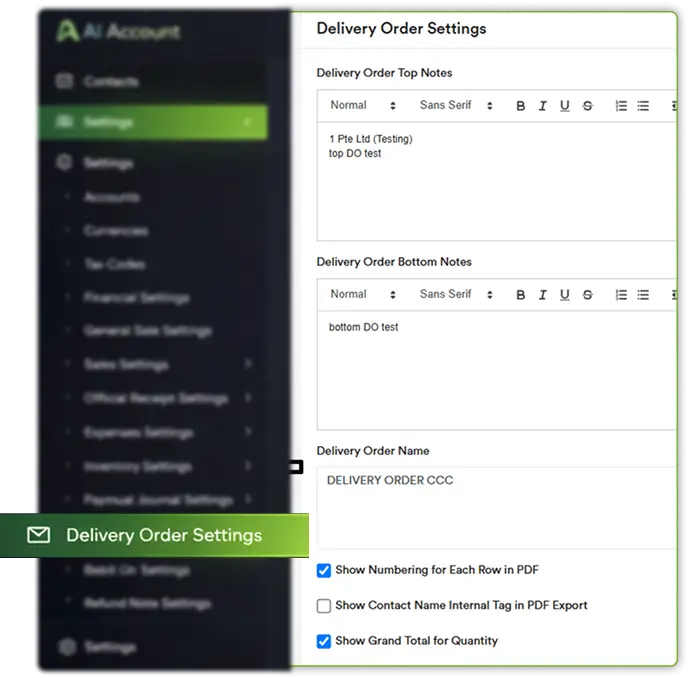689x678 pixels.
Task: Open General Sale Settings in sidebar
Action: [148, 330]
